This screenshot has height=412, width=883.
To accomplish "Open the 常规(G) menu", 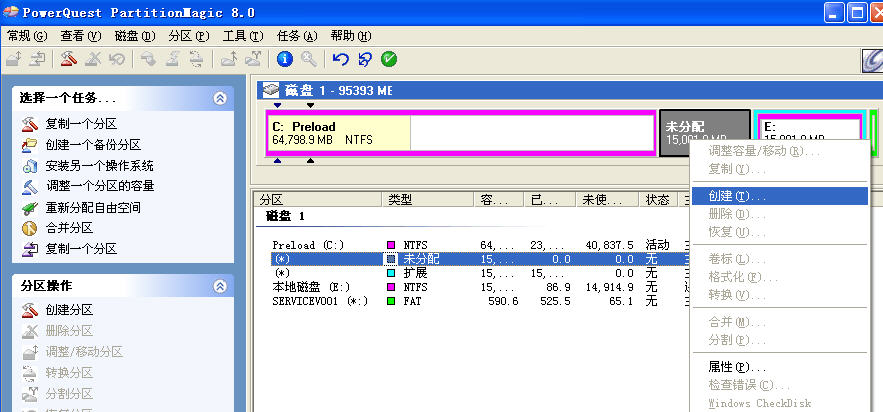I will click(x=27, y=36).
